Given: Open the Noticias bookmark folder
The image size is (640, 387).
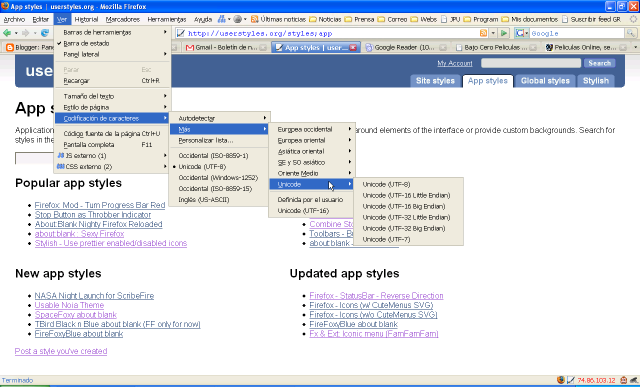Looking at the screenshot, I should (x=325, y=19).
